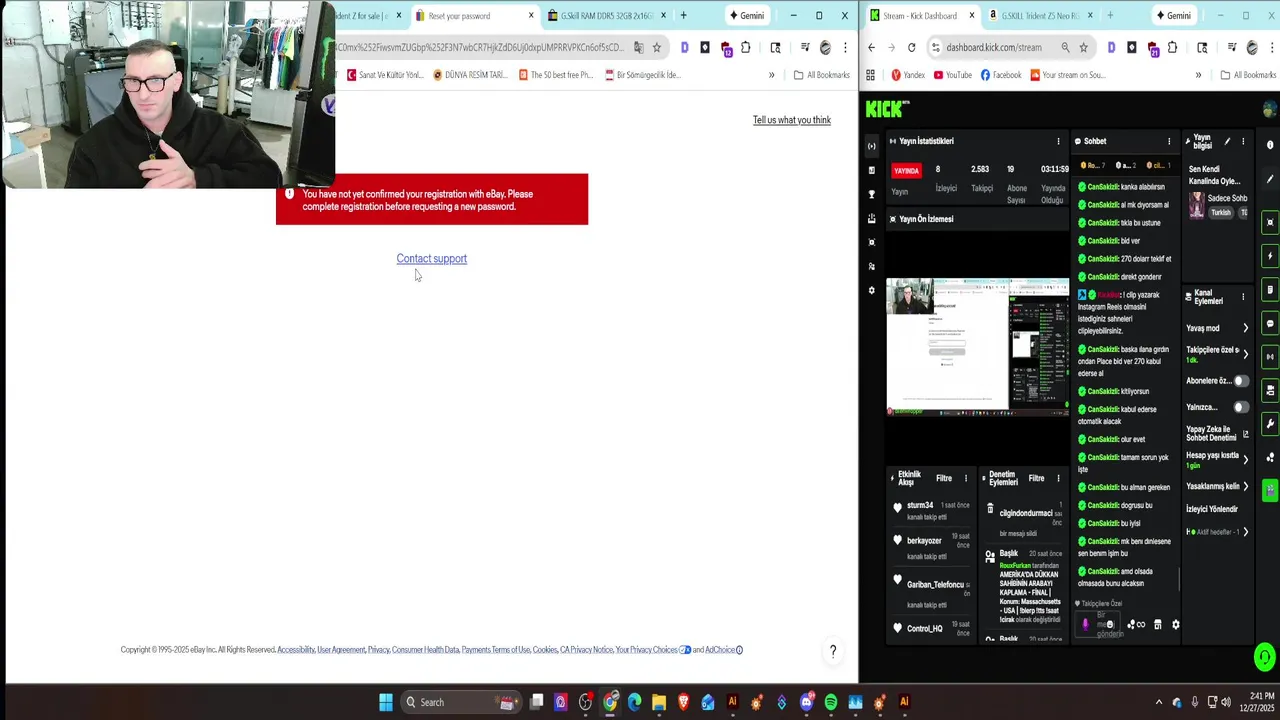This screenshot has width=1280, height=720.
Task: Open Filtre in Etkinlik Akışı panel
Action: (943, 478)
